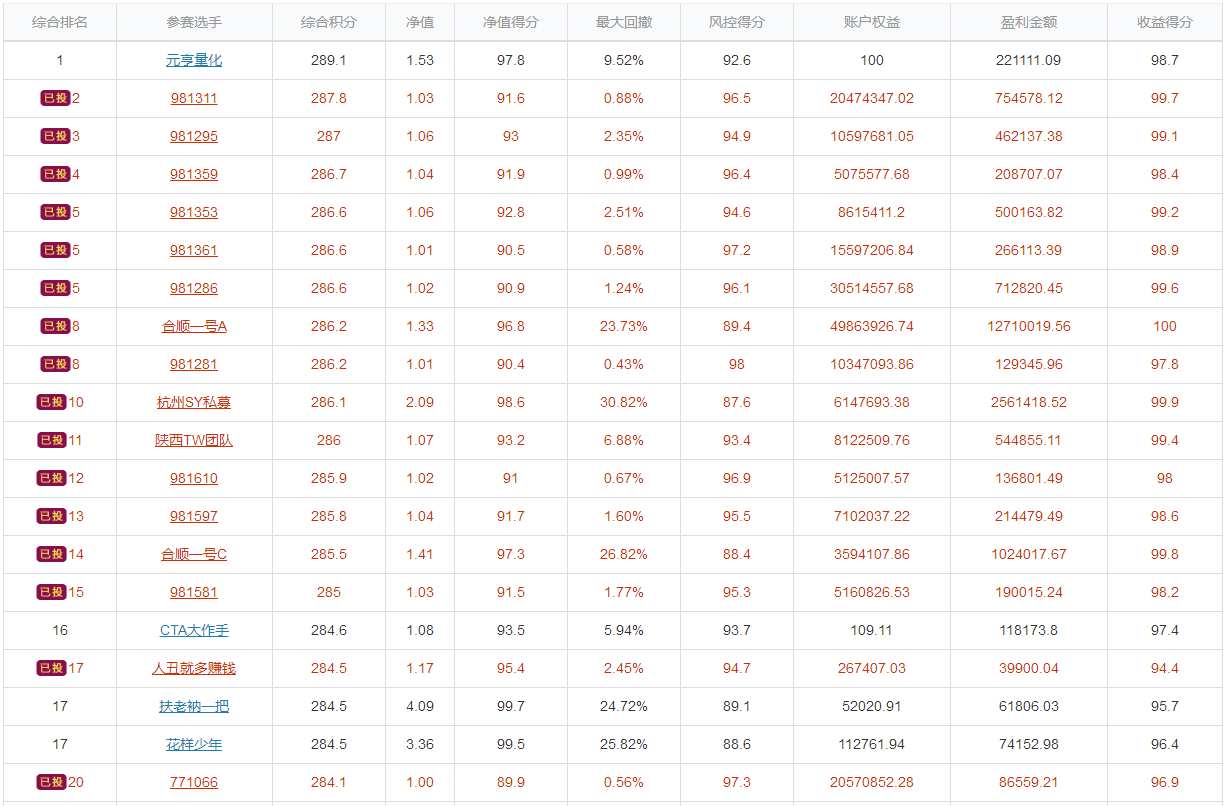
Task: Click the 风控得分 column header
Action: (737, 22)
